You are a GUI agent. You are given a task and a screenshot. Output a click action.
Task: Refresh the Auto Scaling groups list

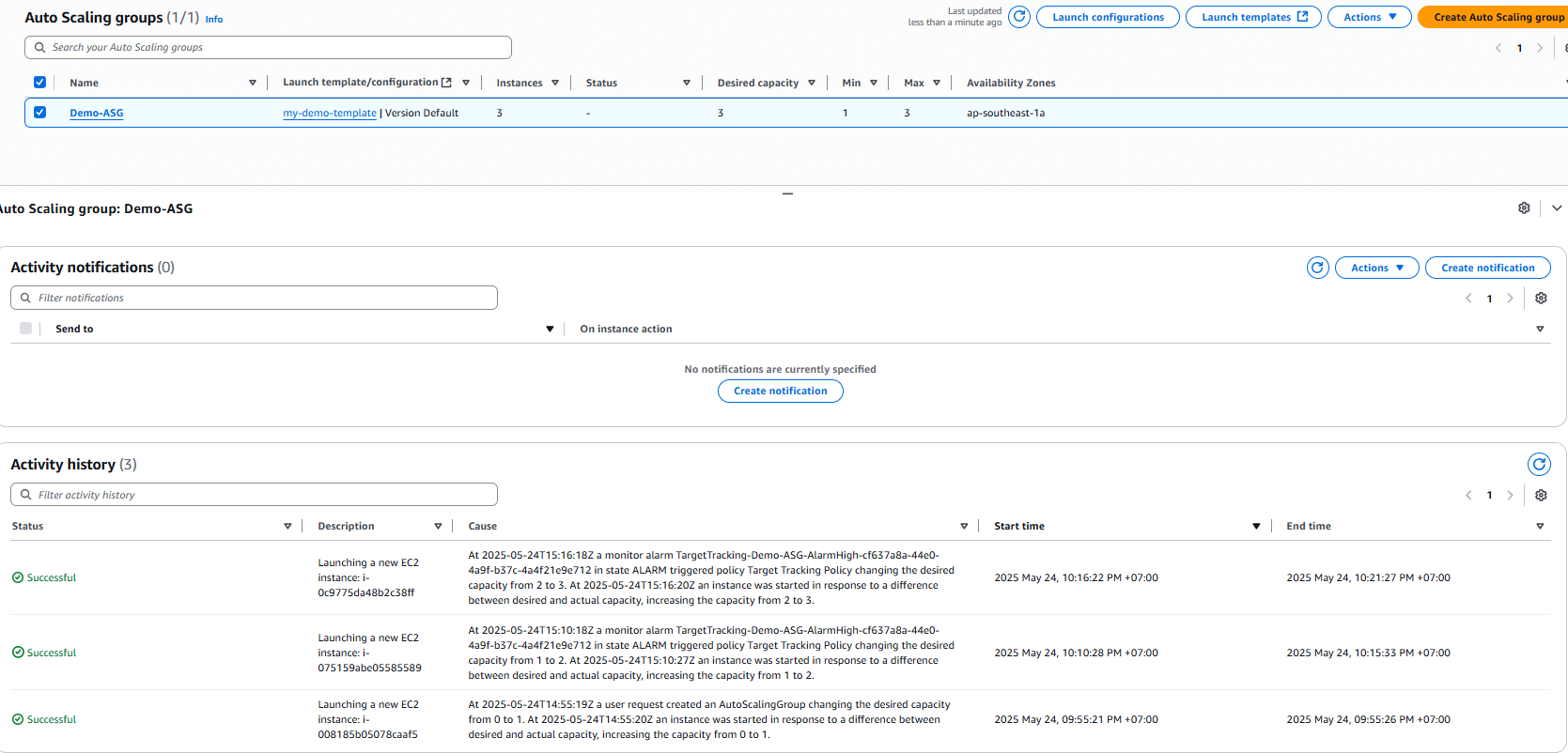pos(1018,17)
